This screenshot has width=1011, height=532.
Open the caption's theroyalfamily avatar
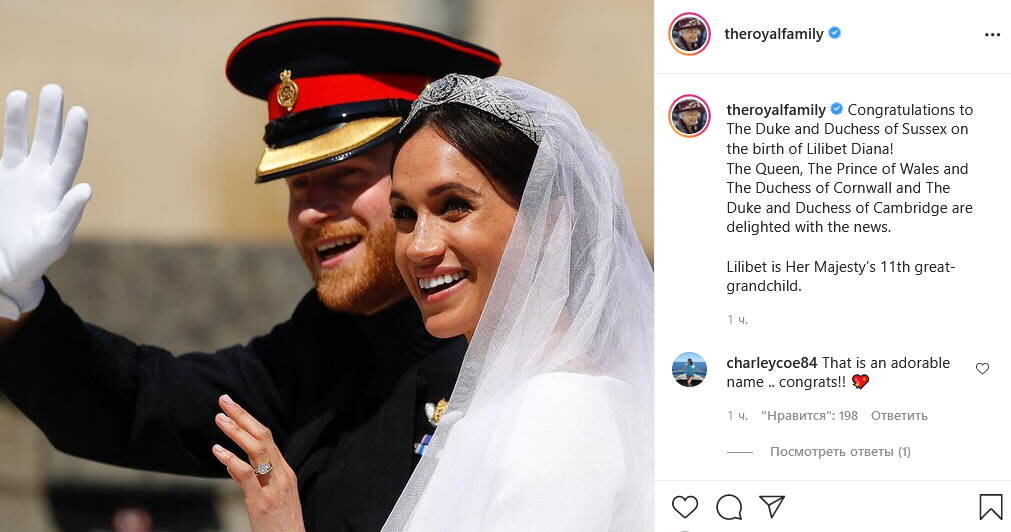[689, 116]
